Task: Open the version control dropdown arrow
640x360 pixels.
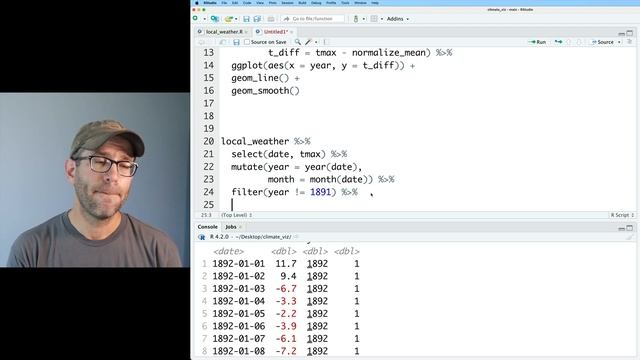Action: (x=363, y=19)
